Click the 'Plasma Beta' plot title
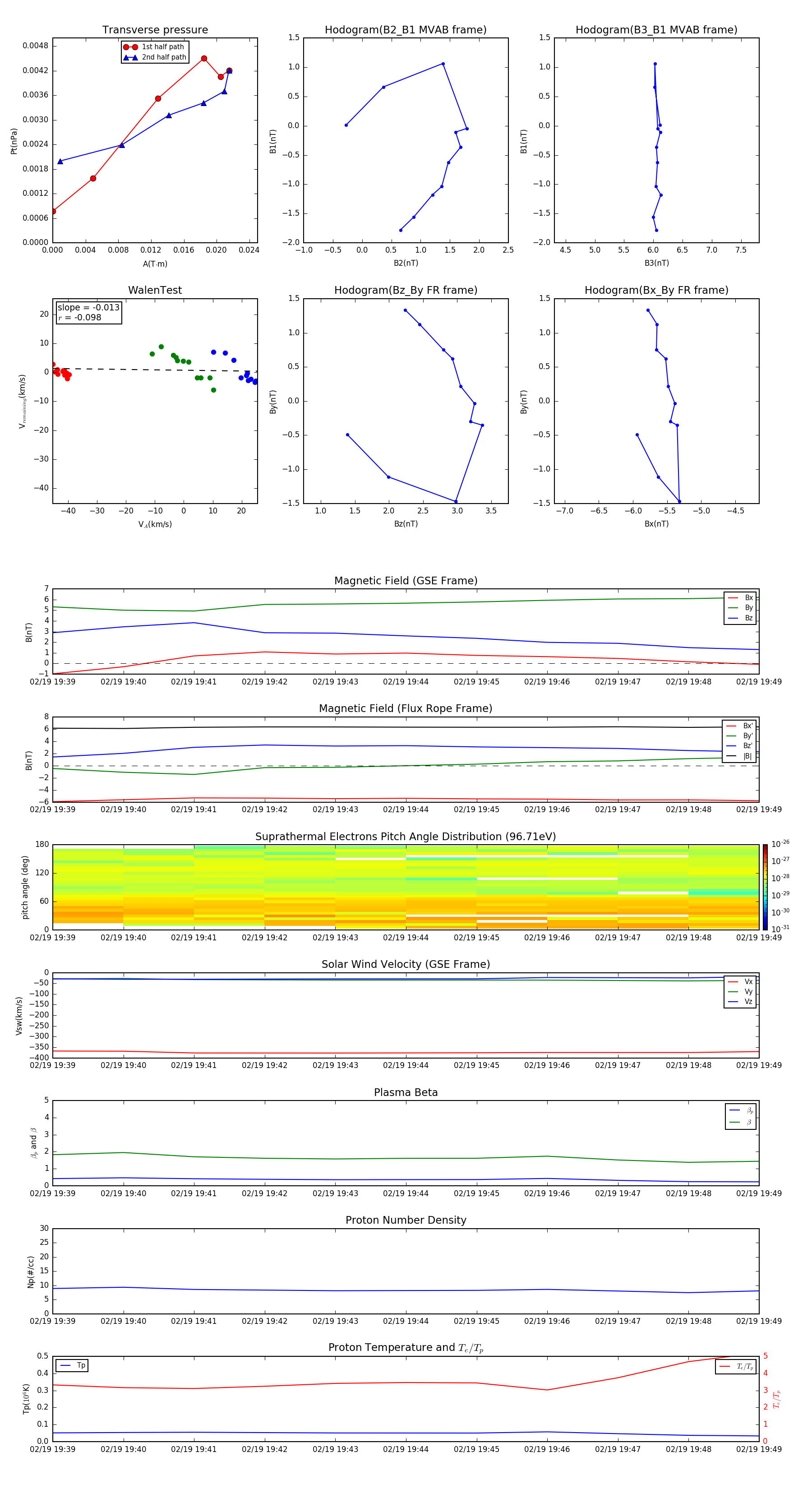 [x=406, y=1092]
